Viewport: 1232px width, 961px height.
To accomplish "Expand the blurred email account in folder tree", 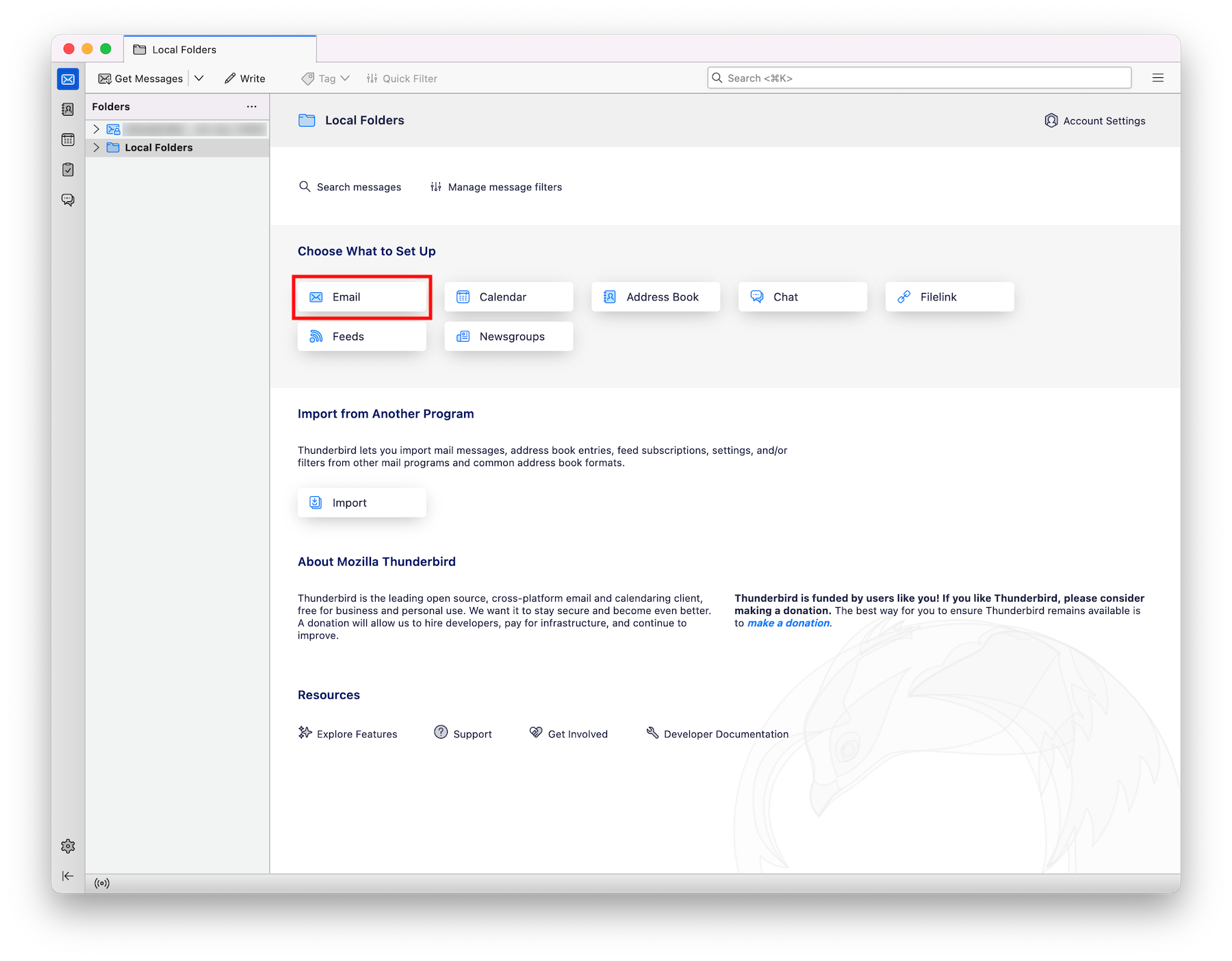I will click(97, 129).
